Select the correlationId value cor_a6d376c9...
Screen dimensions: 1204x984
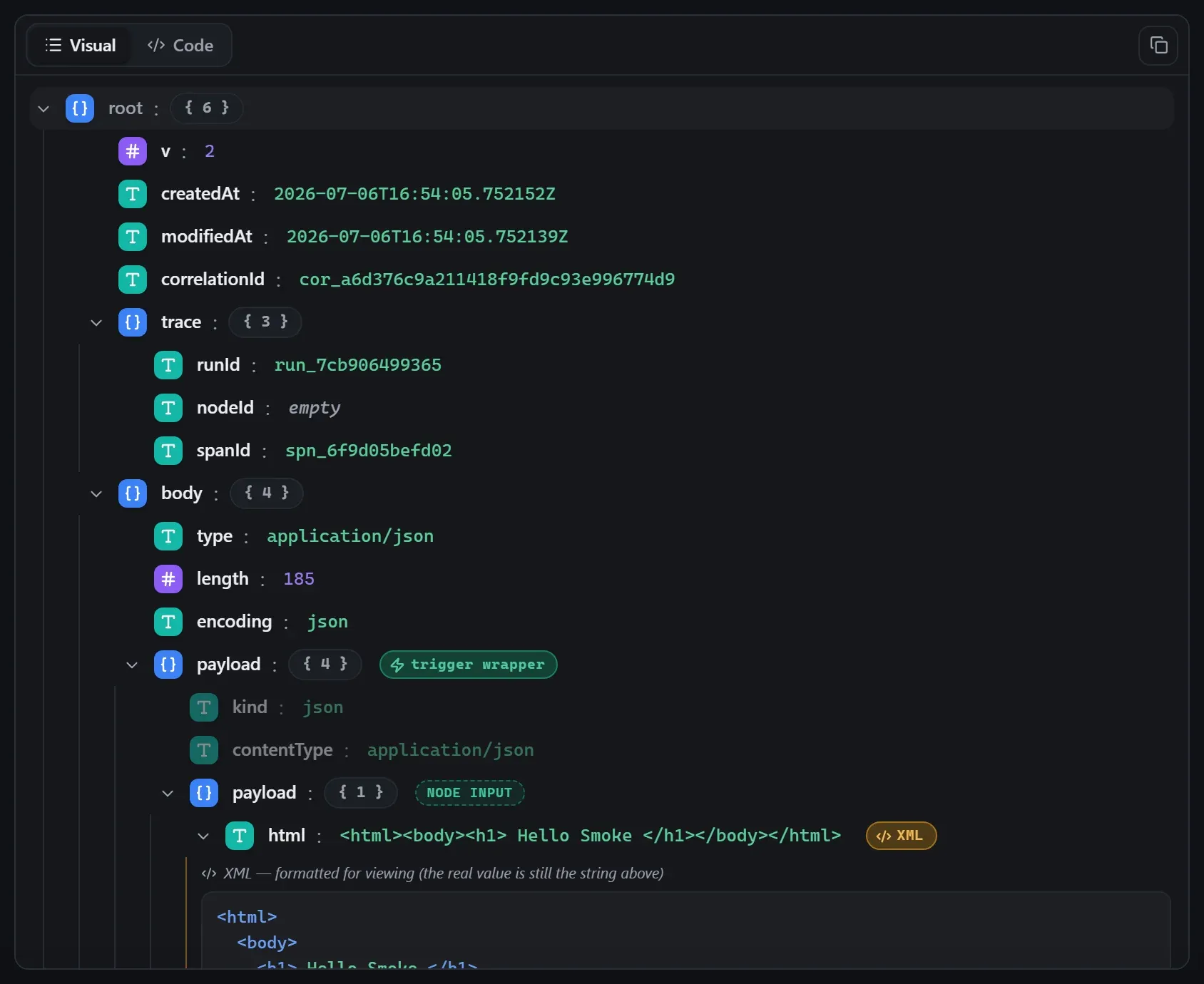(x=487, y=280)
